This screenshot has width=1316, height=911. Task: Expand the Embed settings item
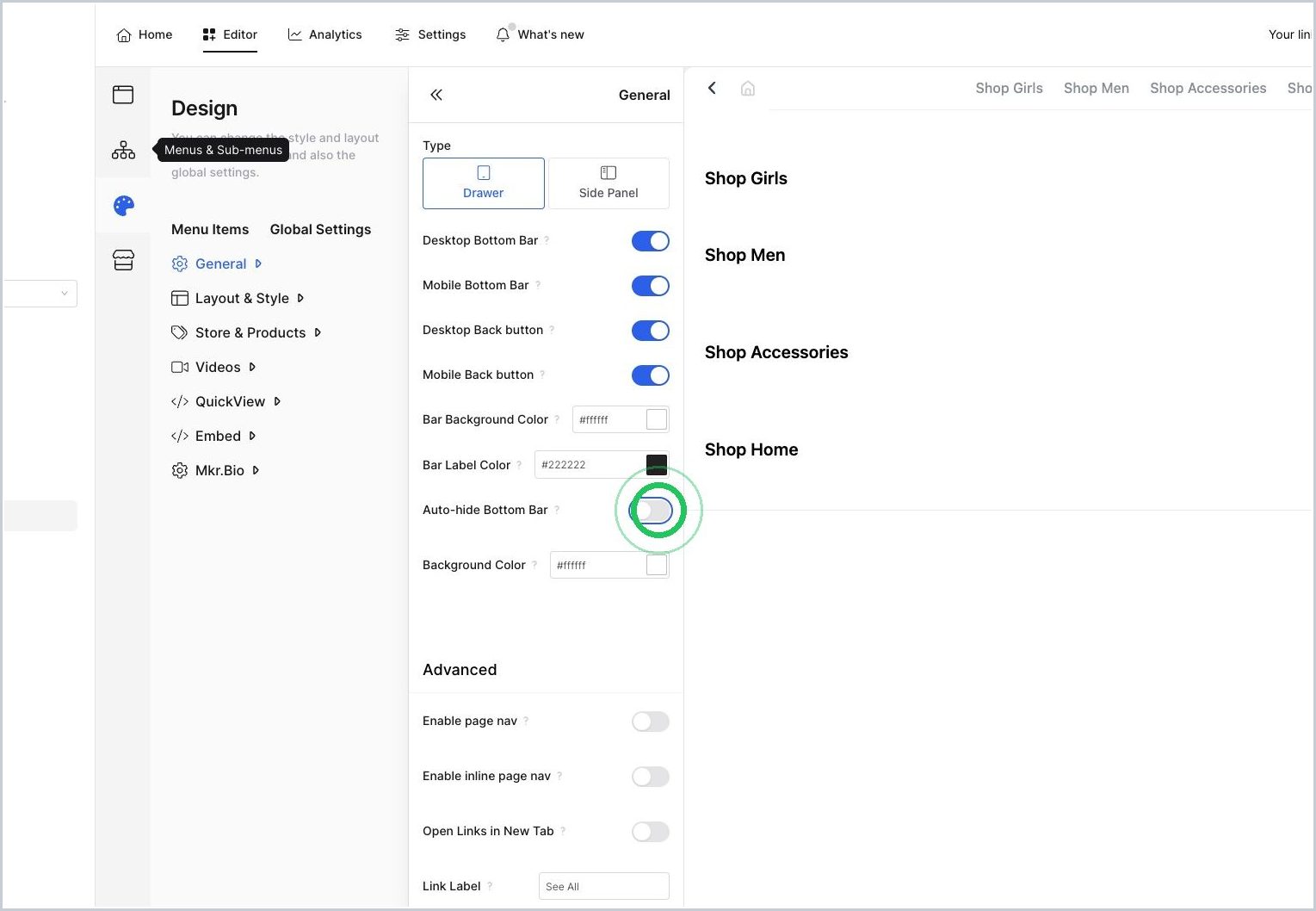pyautogui.click(x=213, y=436)
